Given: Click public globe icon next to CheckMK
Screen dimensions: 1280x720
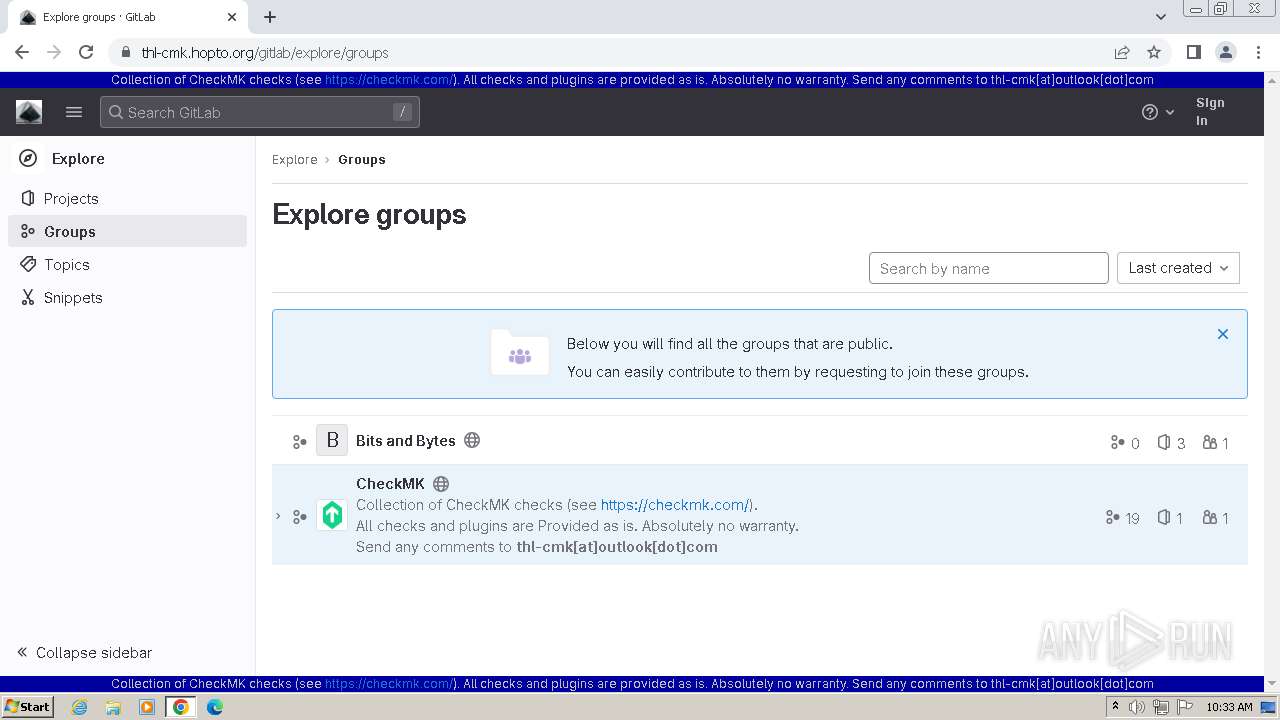Looking at the screenshot, I should pos(441,484).
